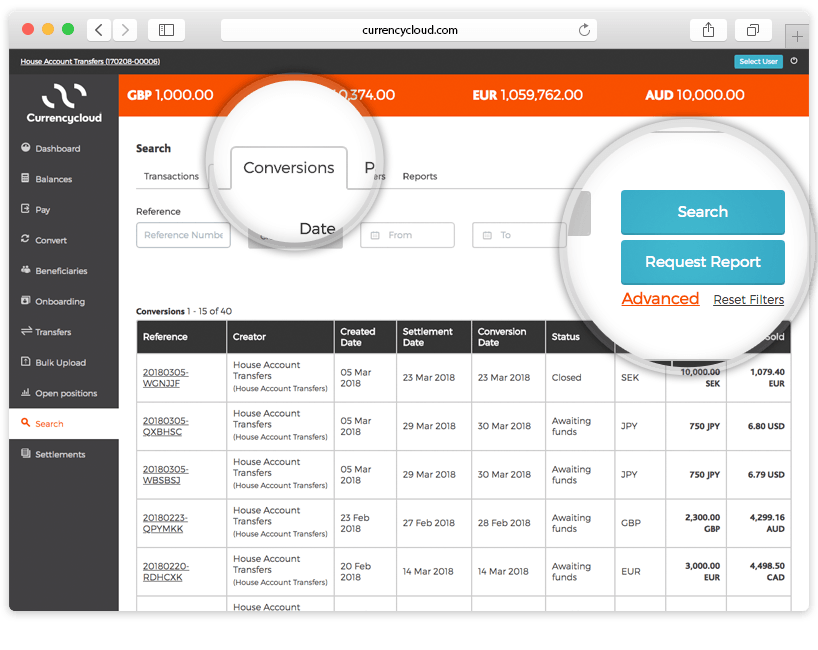The height and width of the screenshot is (650, 818).
Task: Open the Transactions tab
Action: [171, 177]
